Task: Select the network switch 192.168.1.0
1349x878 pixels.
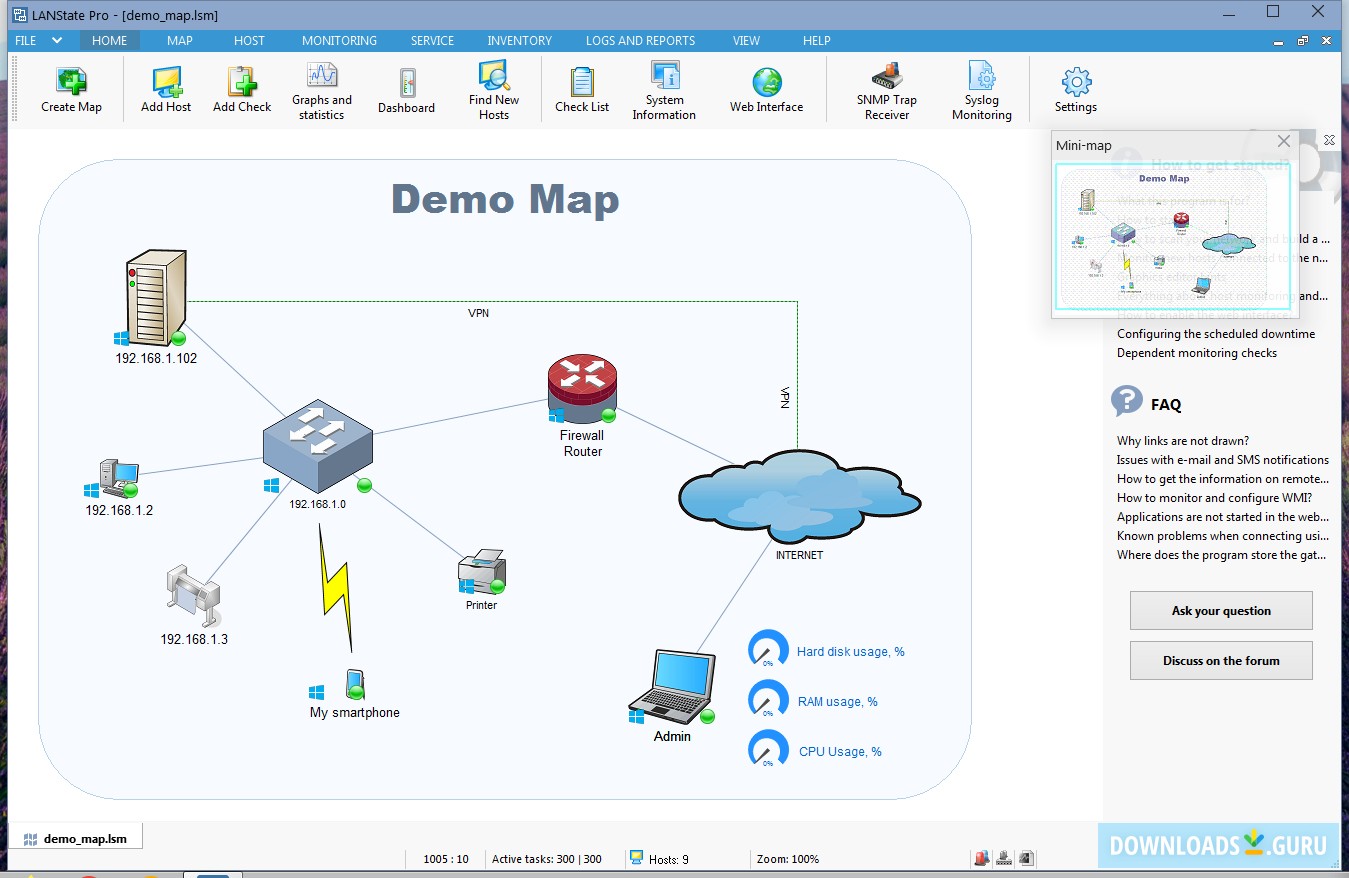Action: pyautogui.click(x=318, y=445)
